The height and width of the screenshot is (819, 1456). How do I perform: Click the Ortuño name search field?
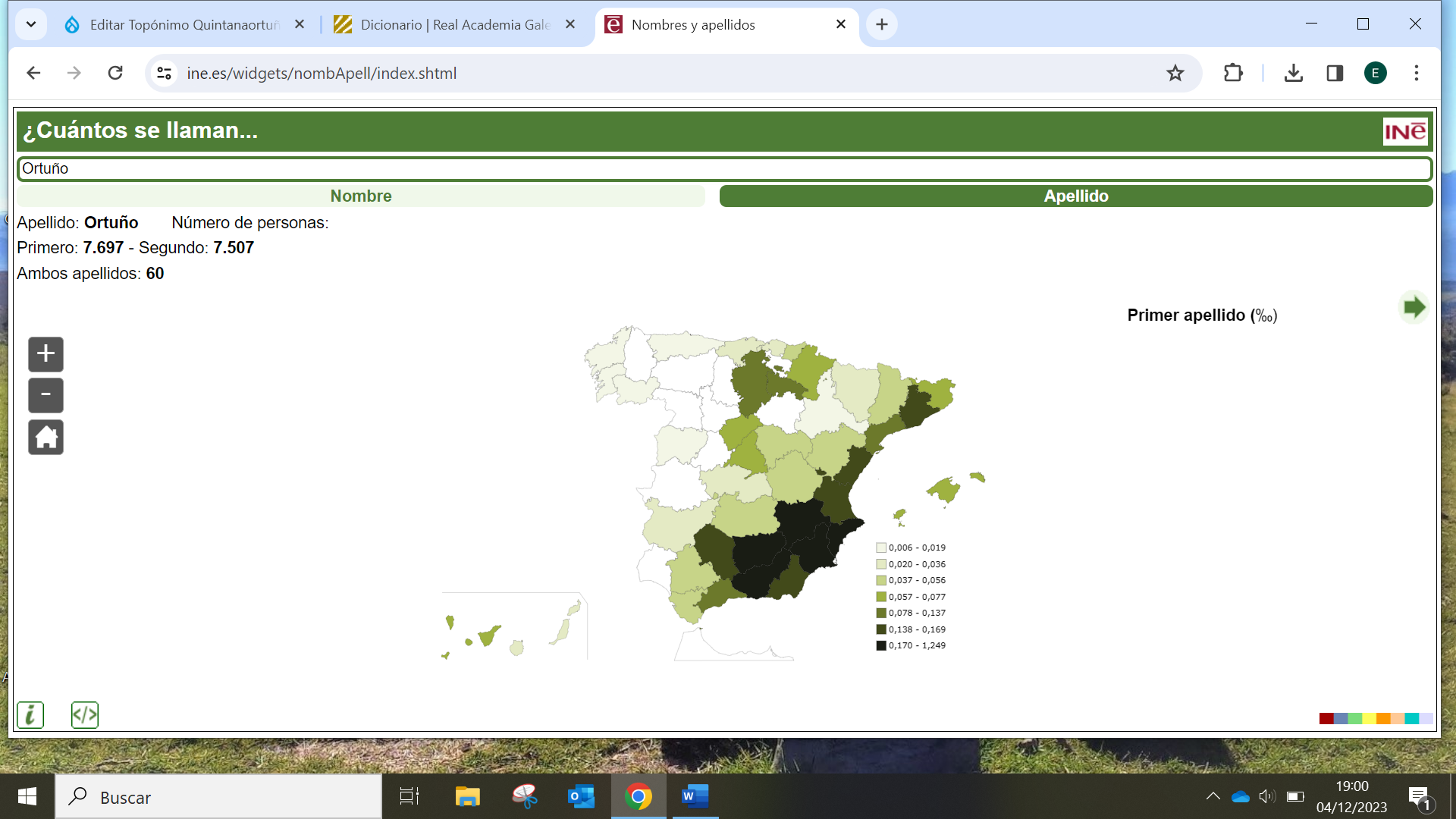pyautogui.click(x=724, y=168)
